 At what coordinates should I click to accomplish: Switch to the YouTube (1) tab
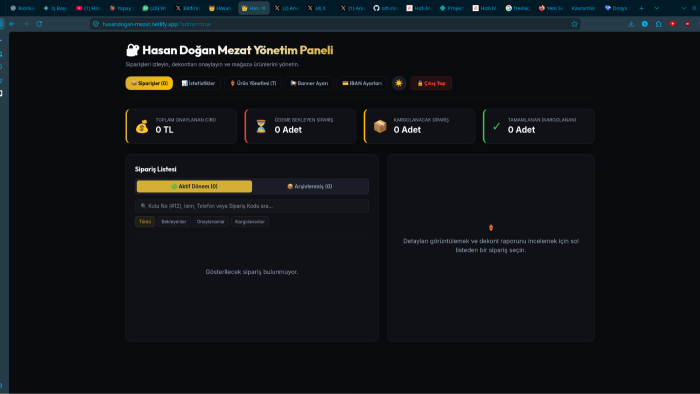click(88, 8)
